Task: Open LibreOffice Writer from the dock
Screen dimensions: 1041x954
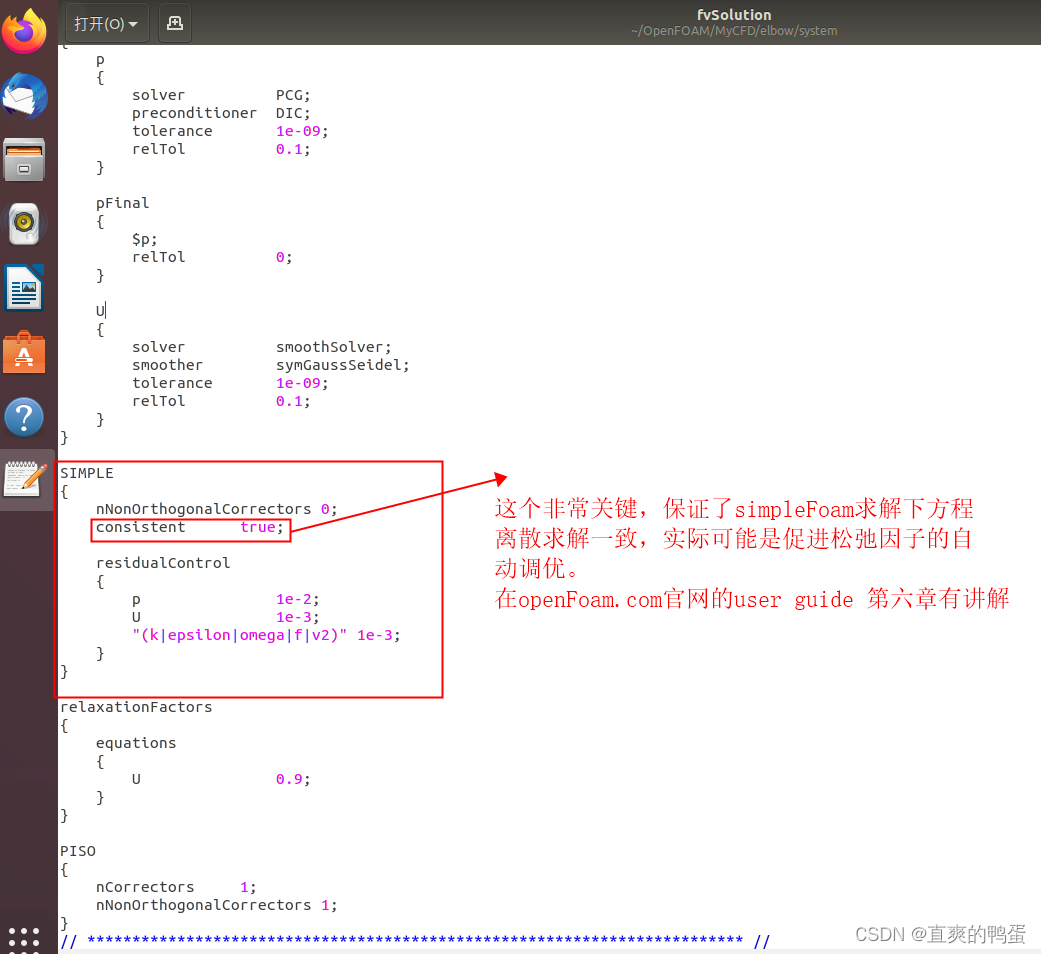Action: (25, 288)
